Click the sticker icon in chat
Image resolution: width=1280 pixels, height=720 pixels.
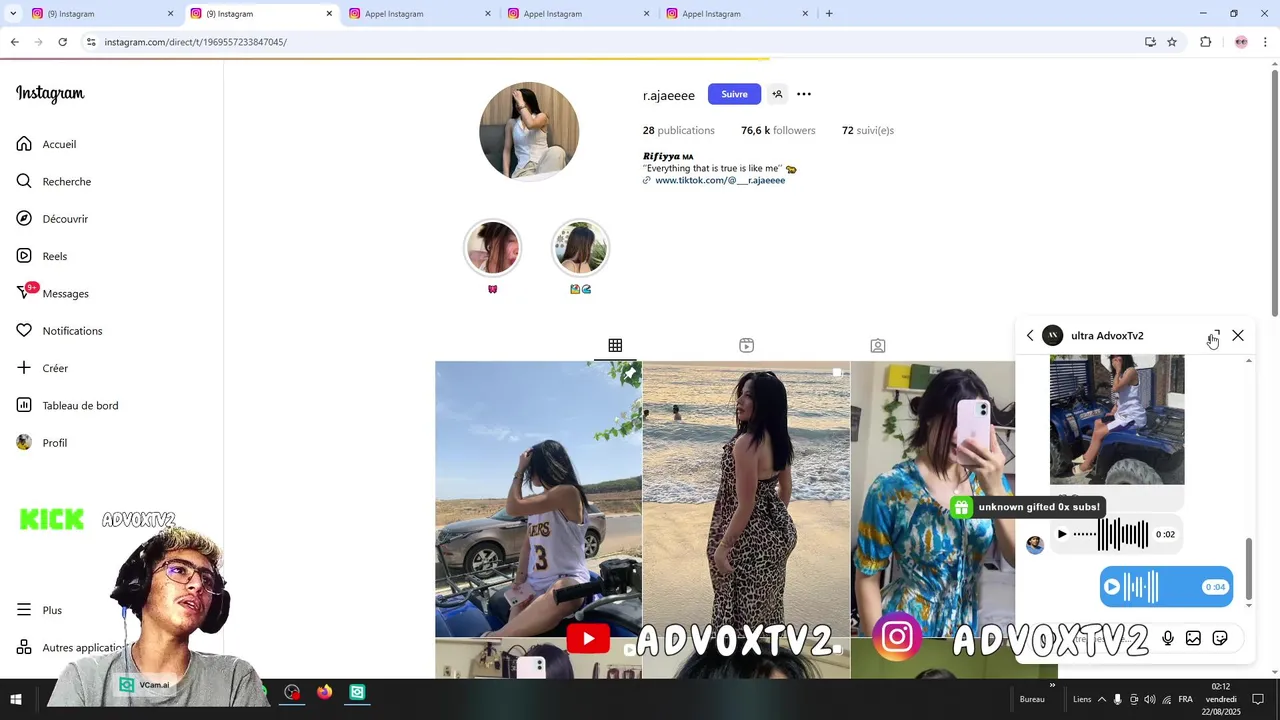click(1220, 638)
